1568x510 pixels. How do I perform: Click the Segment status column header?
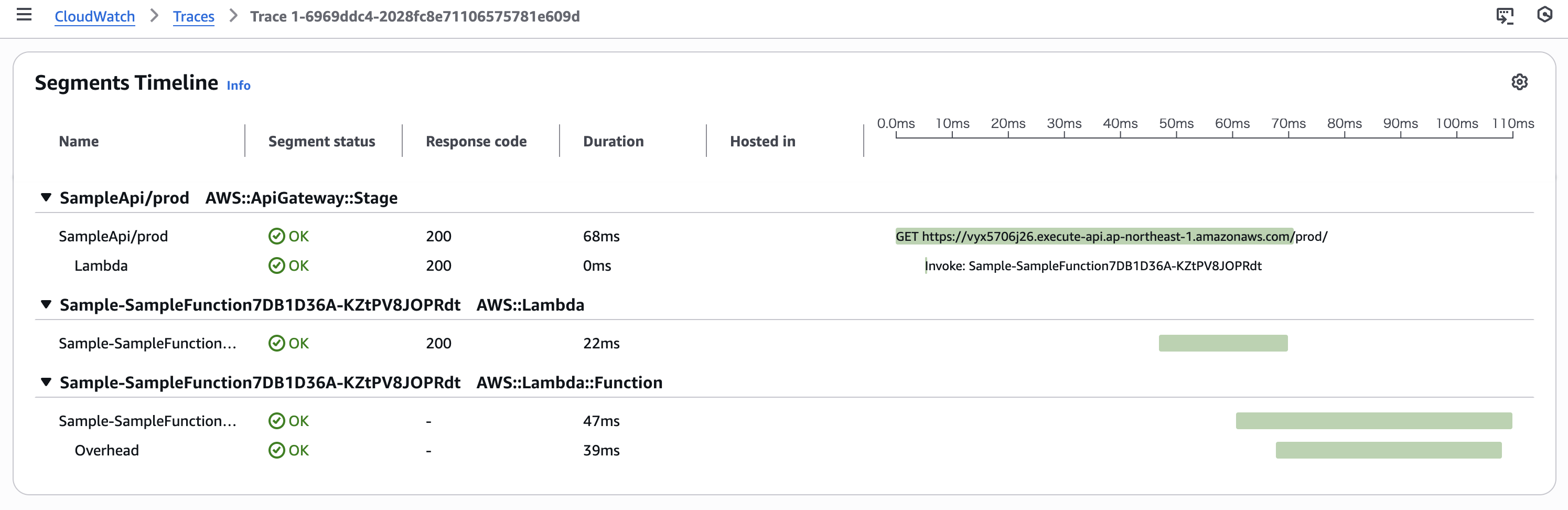pos(321,141)
